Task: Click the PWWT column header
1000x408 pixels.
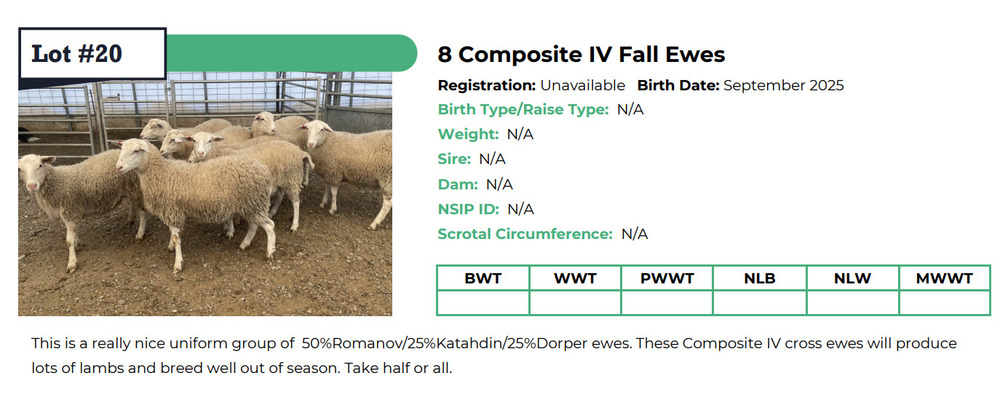Action: click(667, 278)
